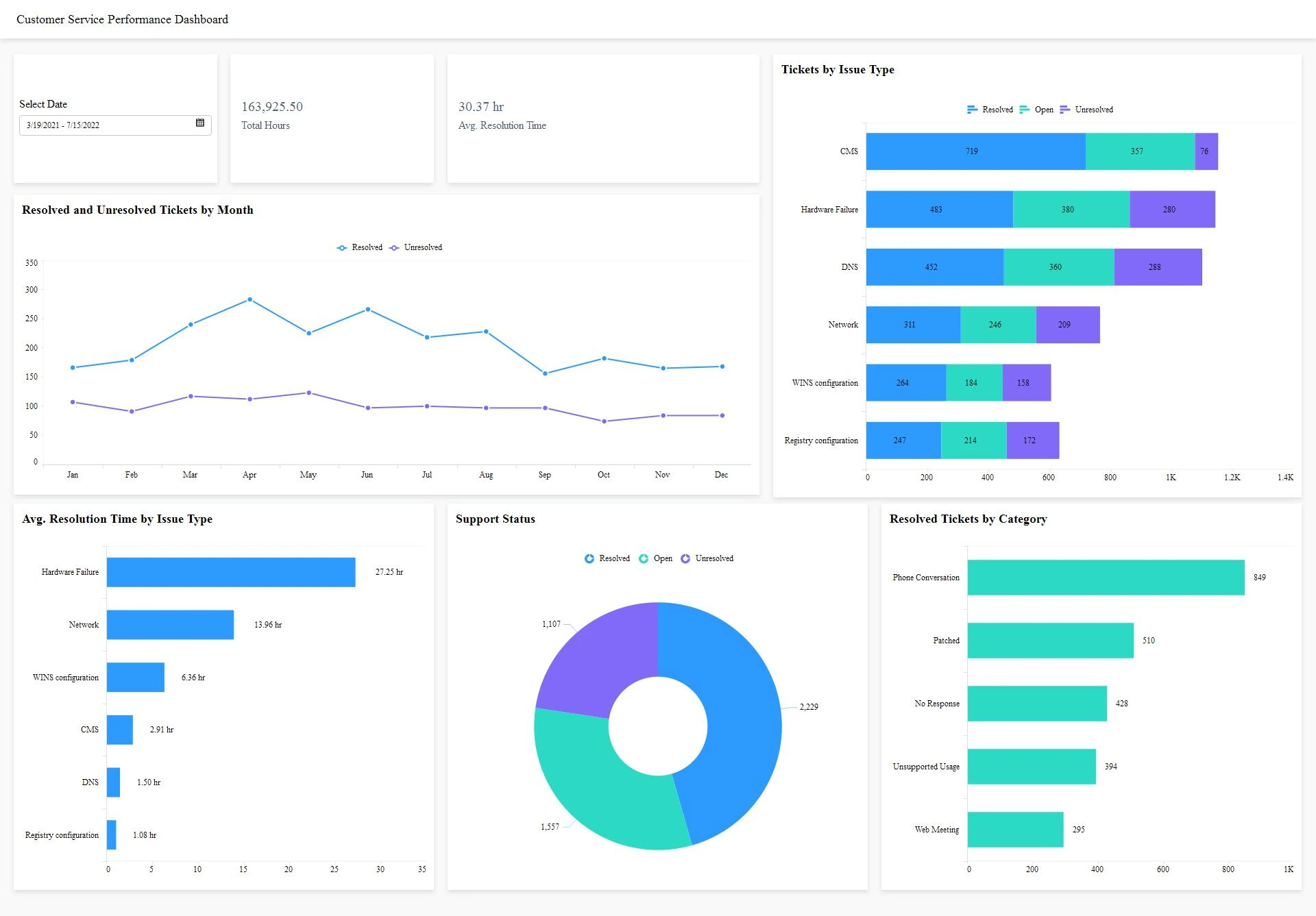Select the Web Meeting bar showing 295
This screenshot has height=916, width=1316.
tap(1016, 830)
